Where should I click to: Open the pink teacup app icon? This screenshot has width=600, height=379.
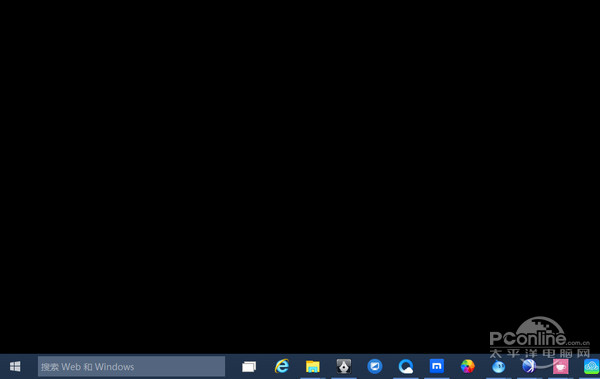click(x=561, y=366)
